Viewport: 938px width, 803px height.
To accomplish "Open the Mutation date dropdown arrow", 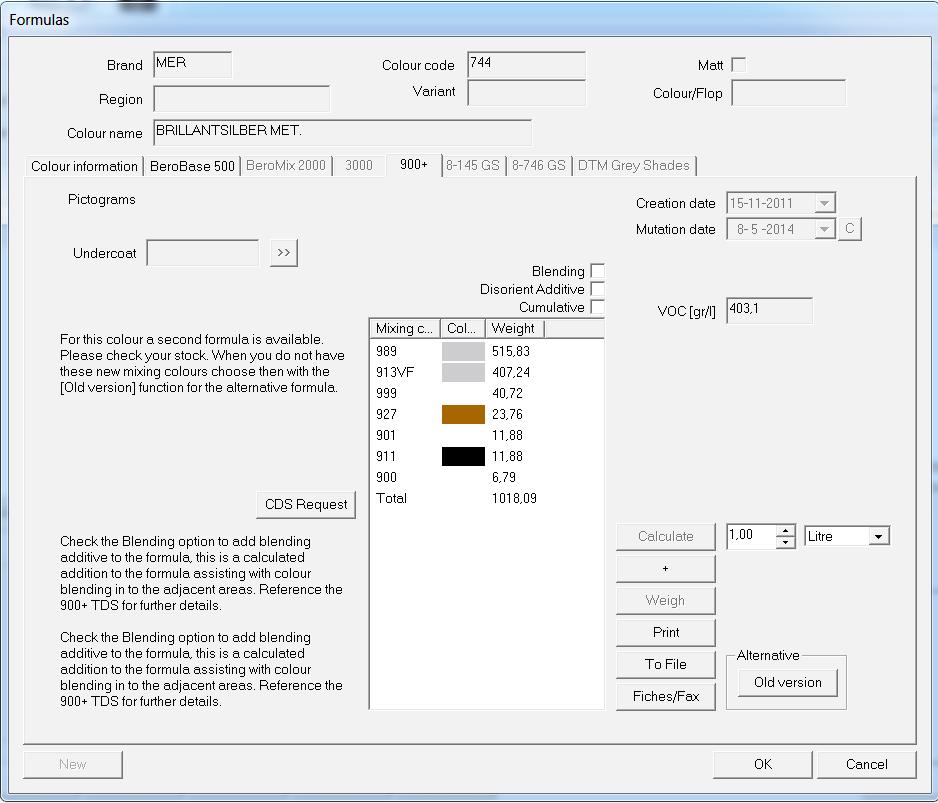I will click(x=824, y=229).
